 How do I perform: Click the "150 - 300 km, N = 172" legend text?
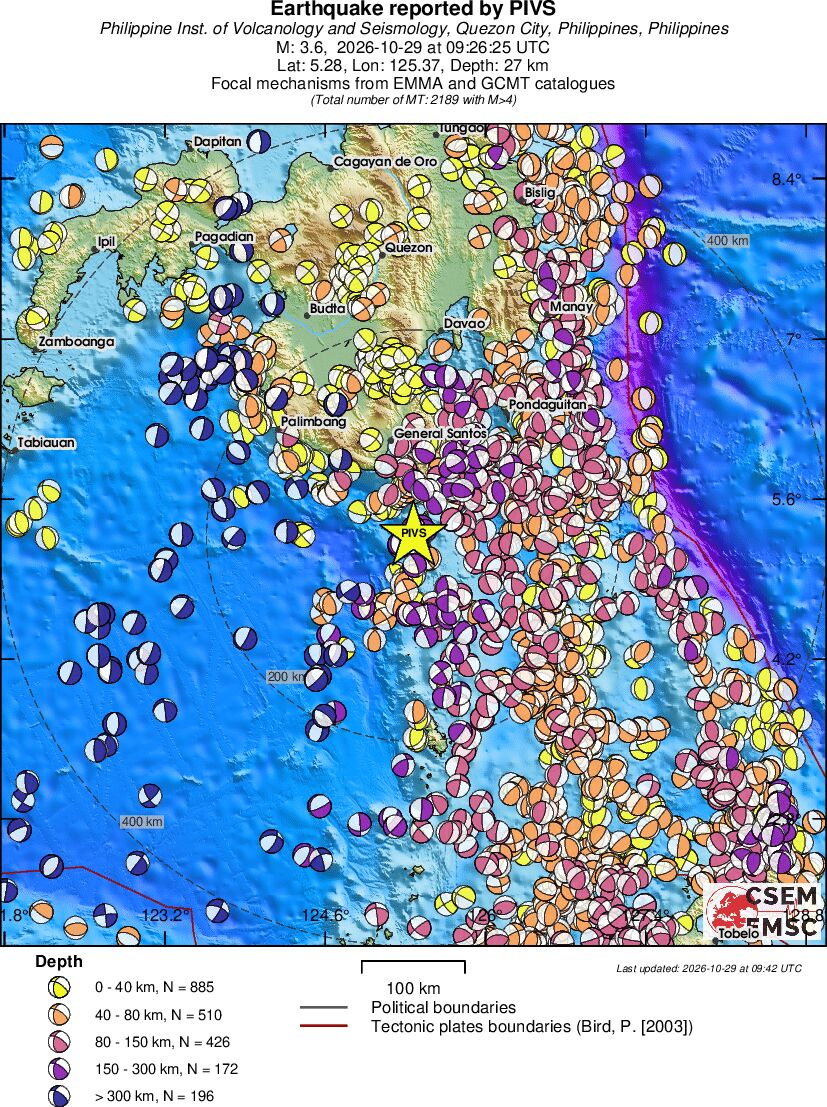167,1070
